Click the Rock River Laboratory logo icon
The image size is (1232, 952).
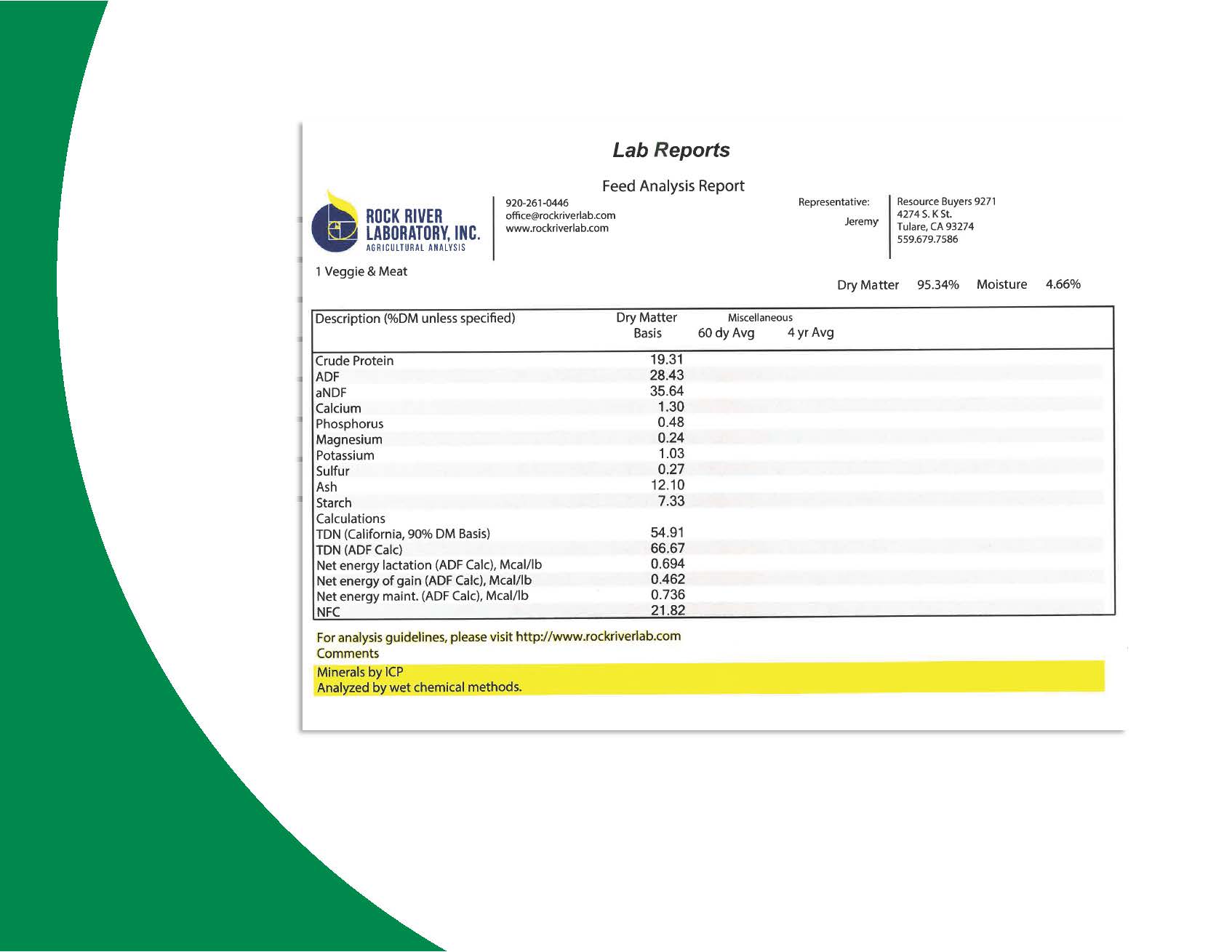coord(335,225)
